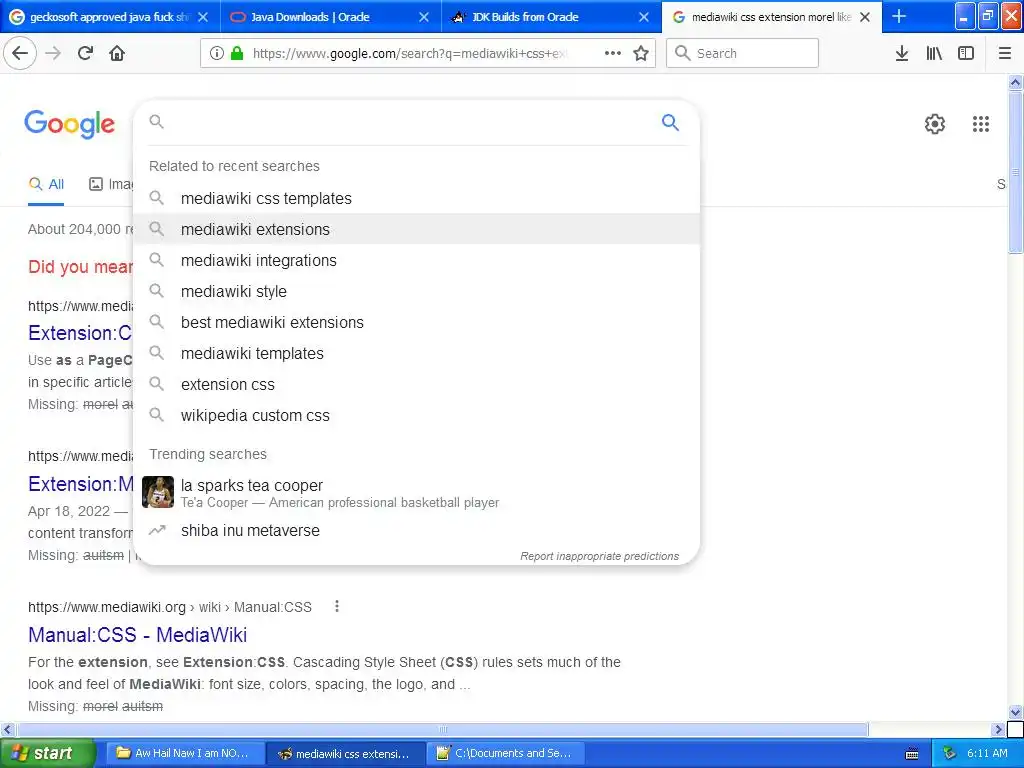The height and width of the screenshot is (768, 1024).
Task: Click Report inappropriate predictions
Action: (600, 556)
